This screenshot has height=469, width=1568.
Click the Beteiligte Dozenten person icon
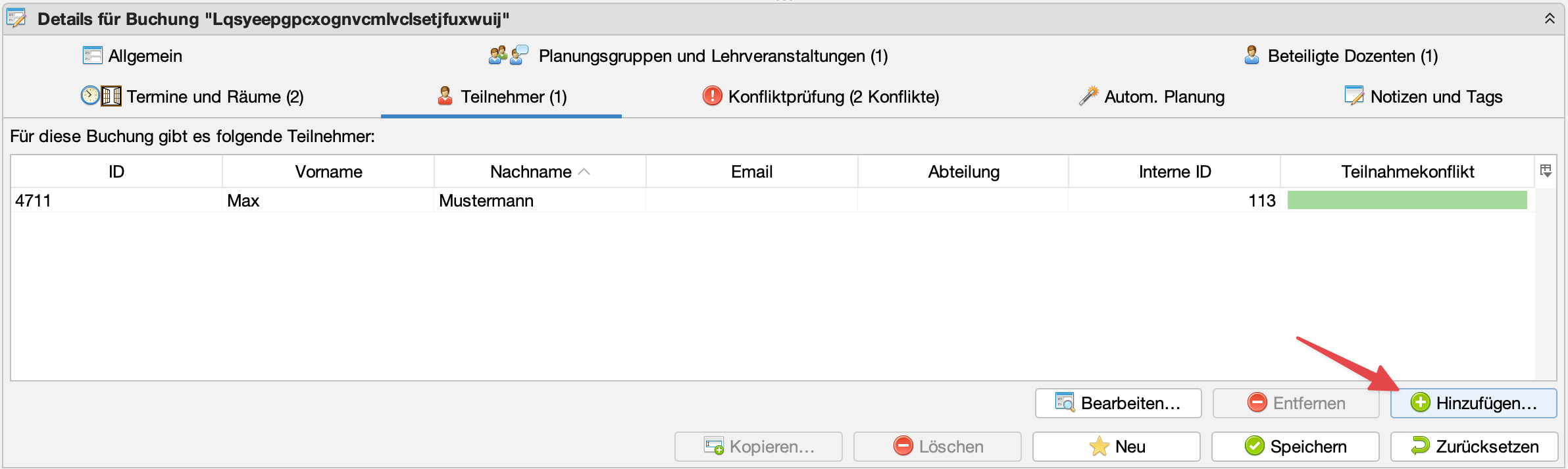(x=1252, y=55)
